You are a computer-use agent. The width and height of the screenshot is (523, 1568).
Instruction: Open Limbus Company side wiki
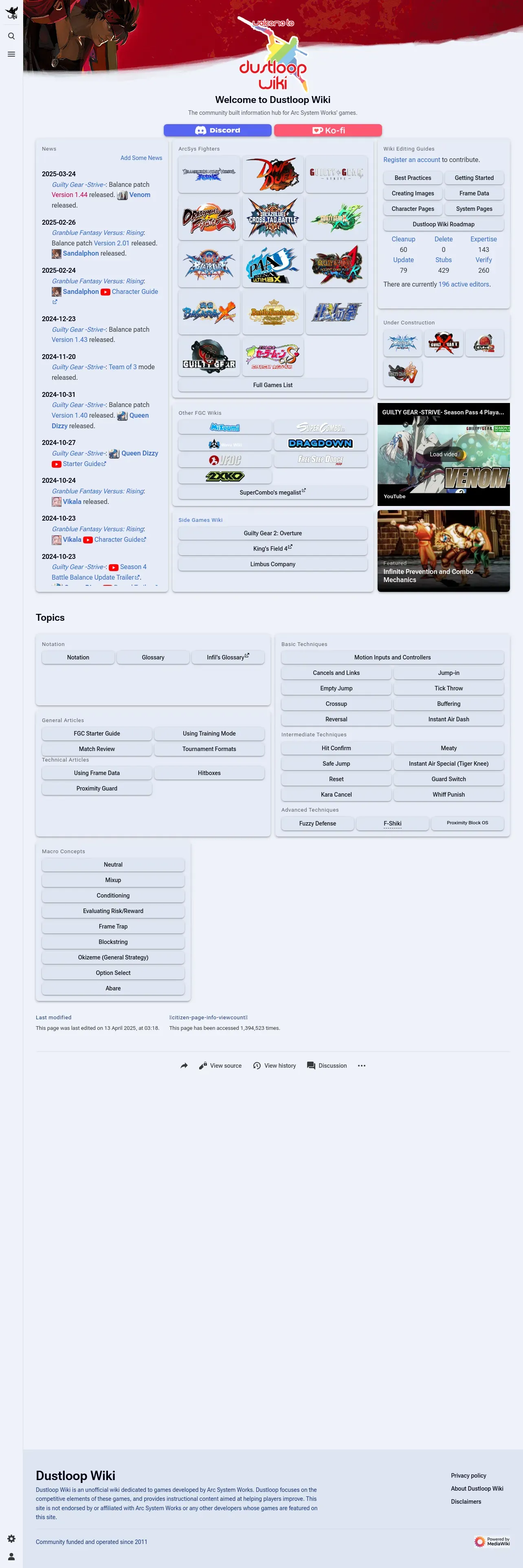pos(273,564)
